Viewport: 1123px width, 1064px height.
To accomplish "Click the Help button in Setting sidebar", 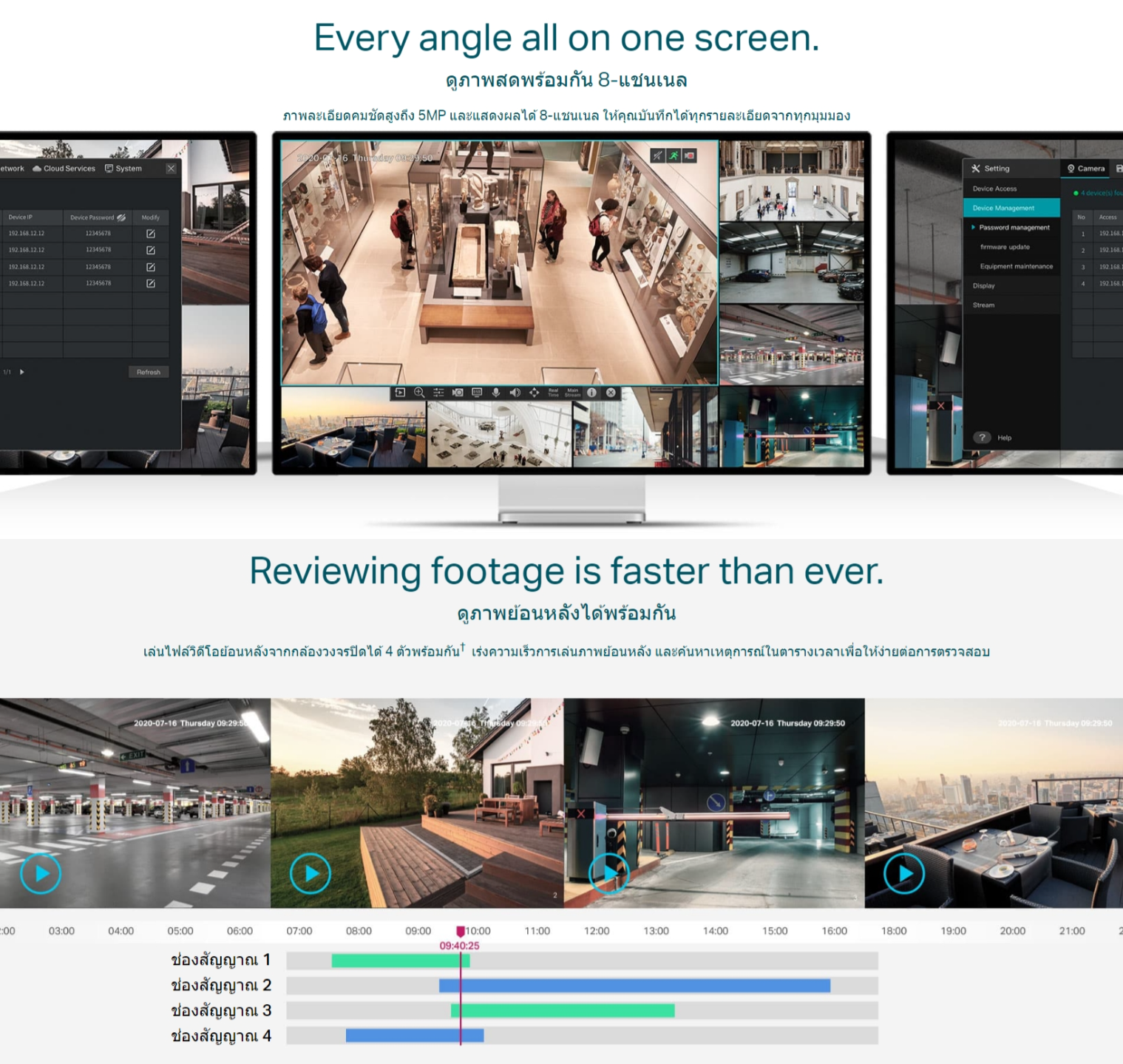I will coord(993,438).
